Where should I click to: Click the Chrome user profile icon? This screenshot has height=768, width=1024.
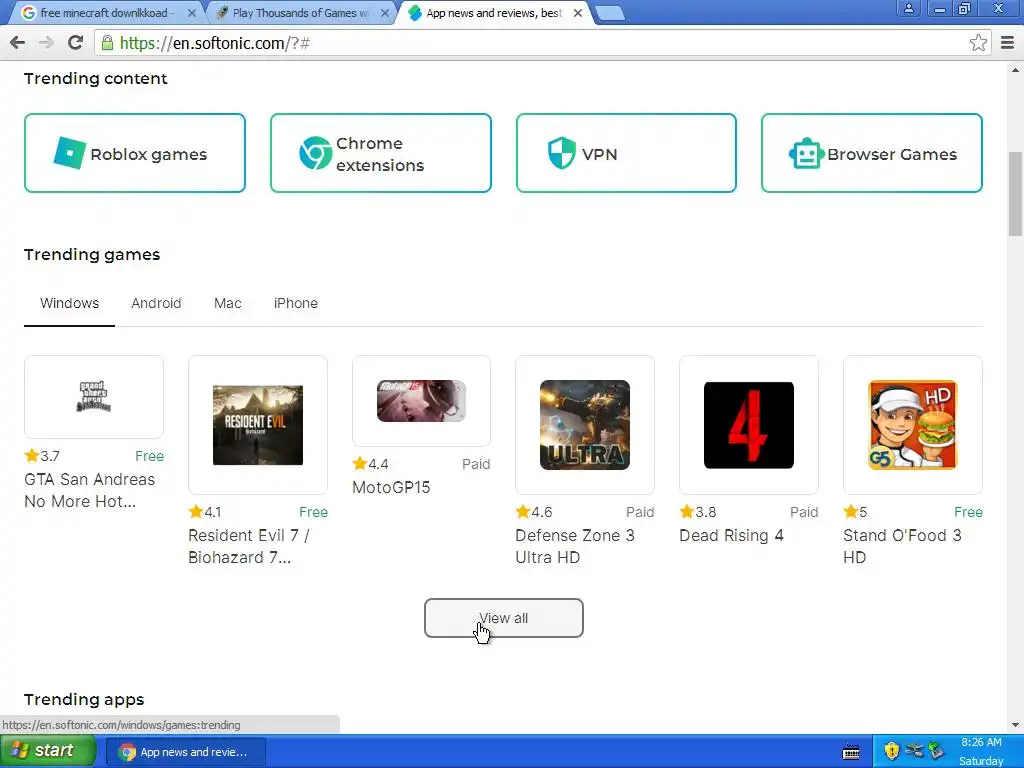[x=908, y=8]
